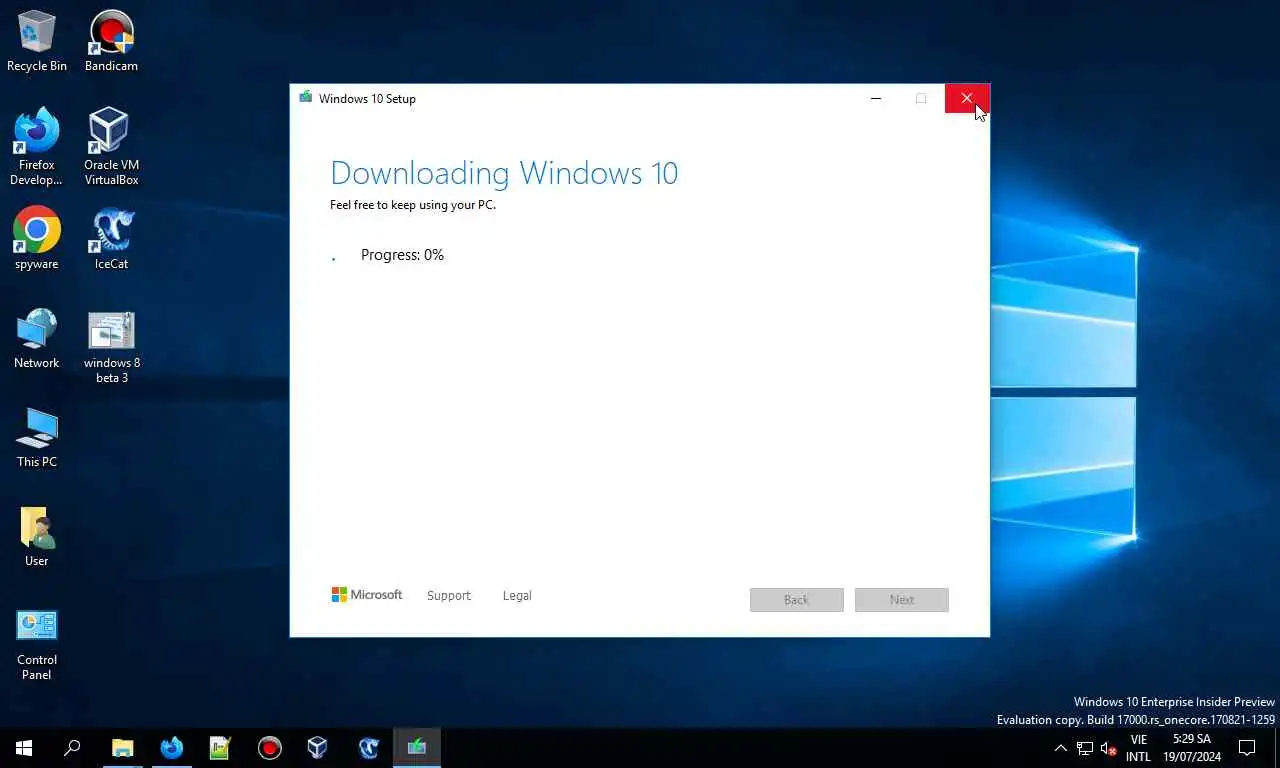Click the Chrome icon labeled spyware

coord(37,238)
